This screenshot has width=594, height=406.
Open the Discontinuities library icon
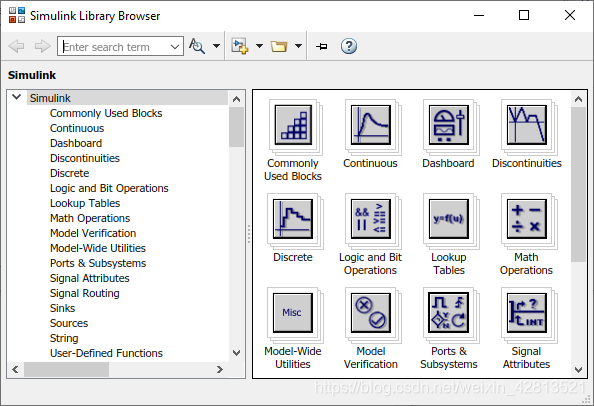(x=527, y=125)
